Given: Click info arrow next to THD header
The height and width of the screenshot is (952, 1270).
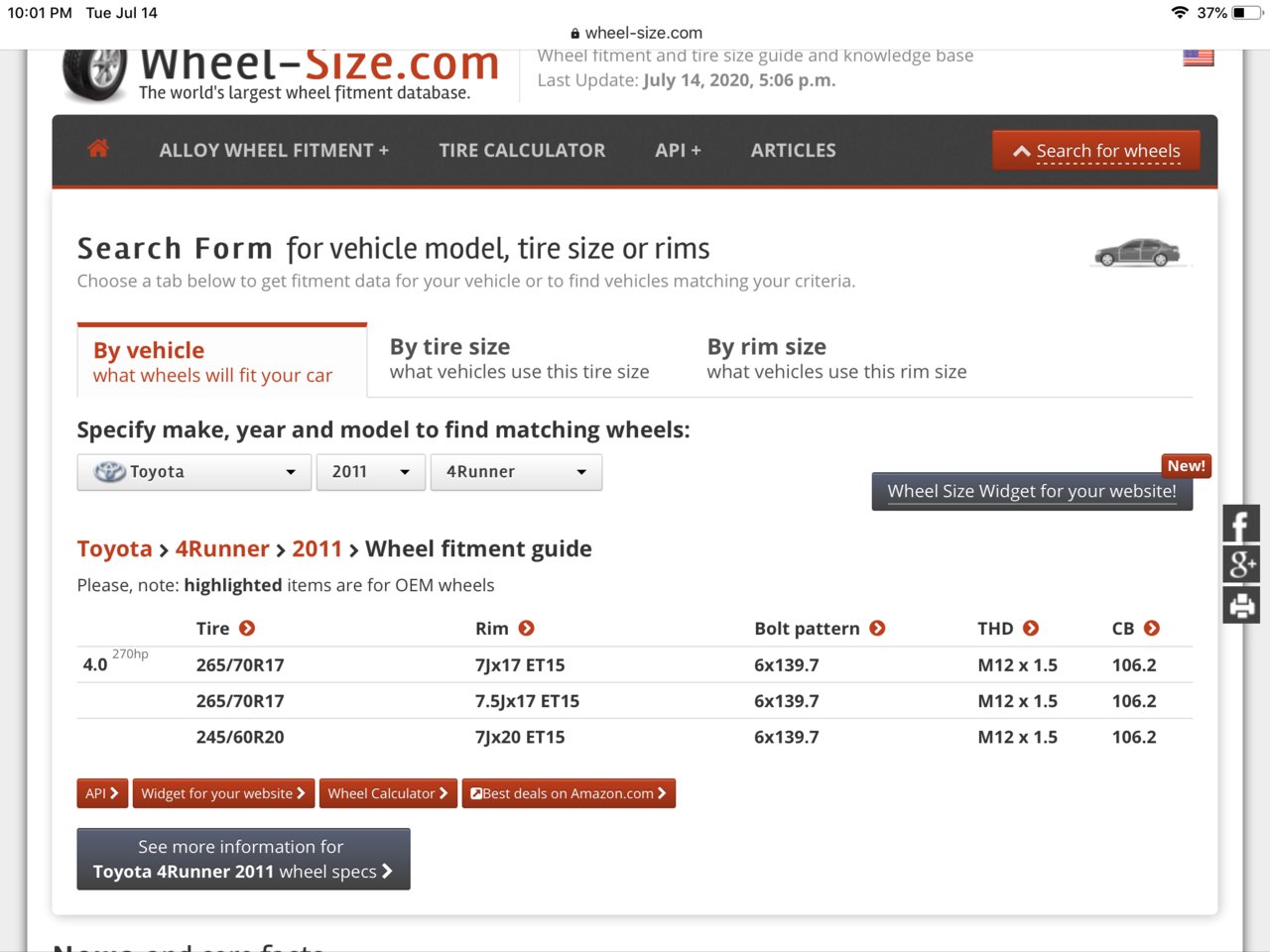Looking at the screenshot, I should pos(1031,629).
